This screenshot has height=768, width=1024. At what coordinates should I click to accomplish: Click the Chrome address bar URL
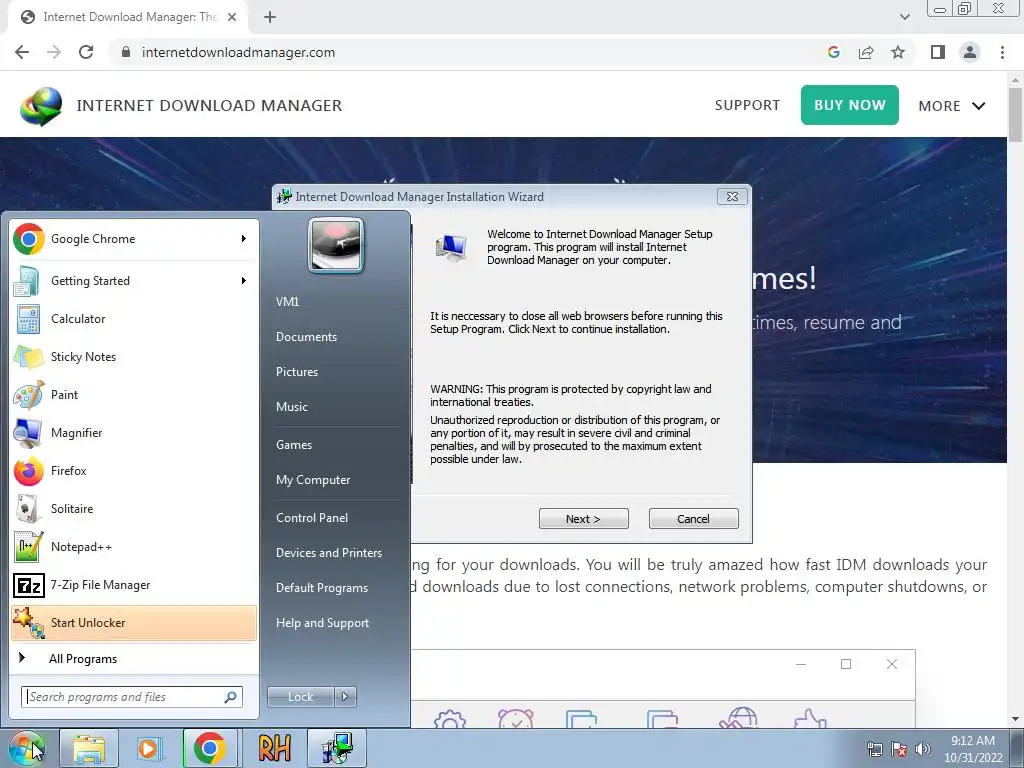click(238, 52)
